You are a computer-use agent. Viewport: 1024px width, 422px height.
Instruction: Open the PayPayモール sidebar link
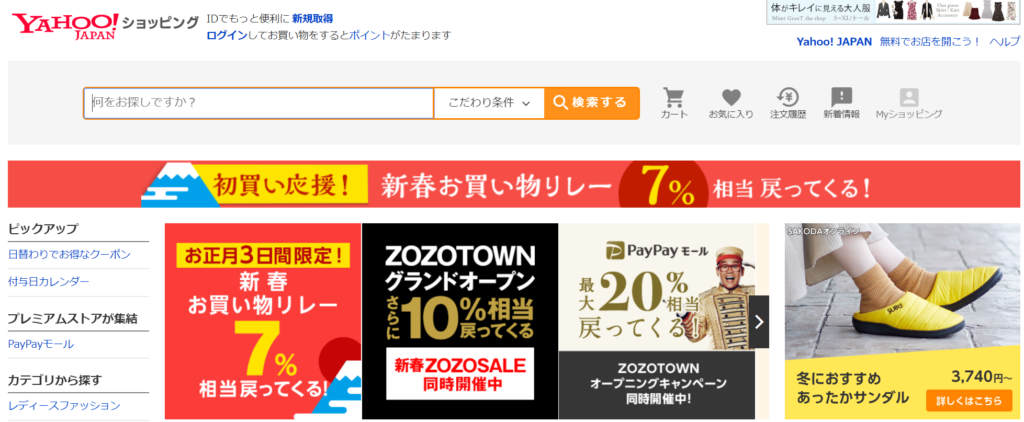[x=40, y=344]
